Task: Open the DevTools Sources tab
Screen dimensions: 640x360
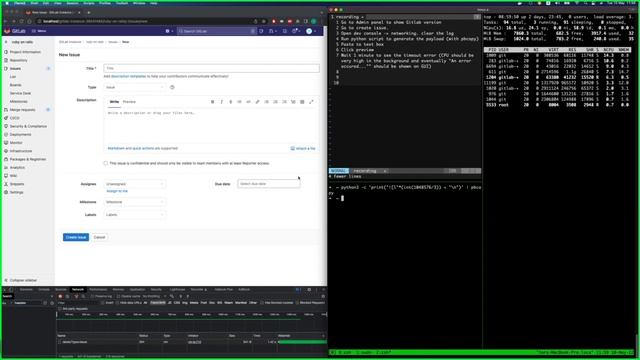Action: tap(60, 289)
